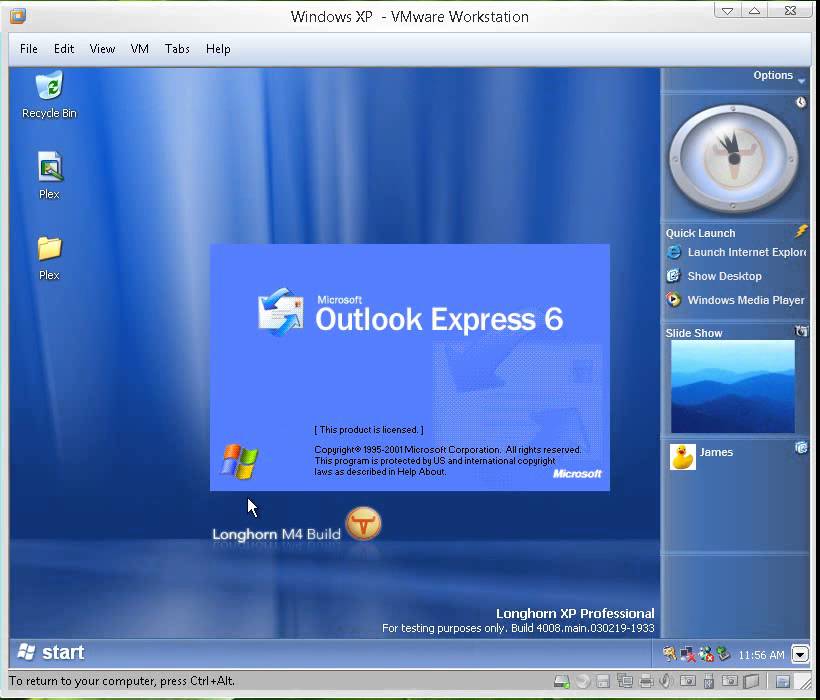The height and width of the screenshot is (700, 820).
Task: Click the VMware Workstation title bar icon
Action: pyautogui.click(x=18, y=16)
